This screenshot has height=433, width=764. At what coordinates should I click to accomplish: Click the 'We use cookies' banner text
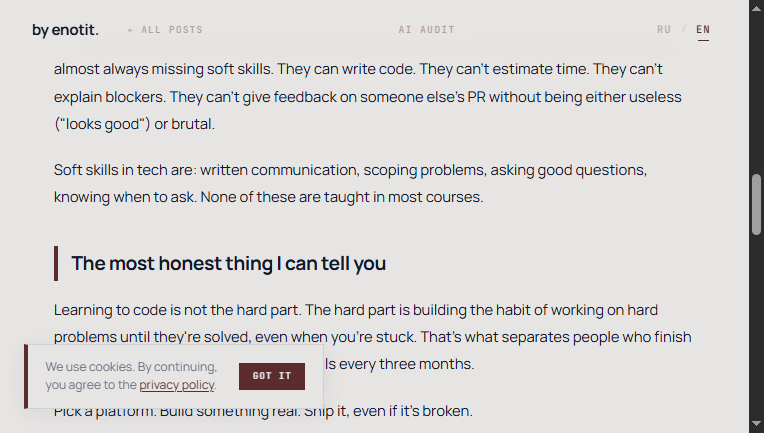tap(130, 367)
